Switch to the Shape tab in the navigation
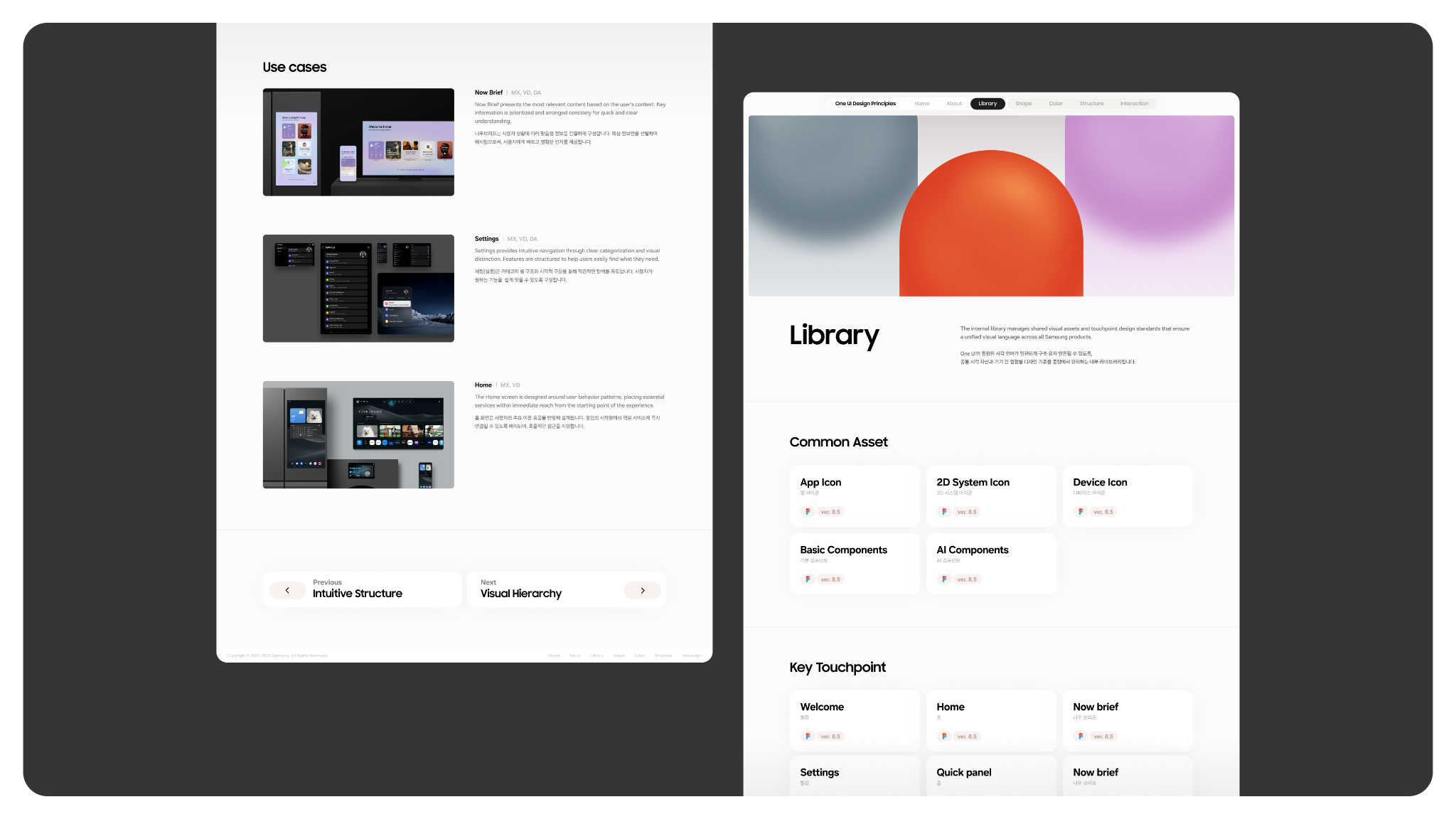 pyautogui.click(x=1024, y=103)
